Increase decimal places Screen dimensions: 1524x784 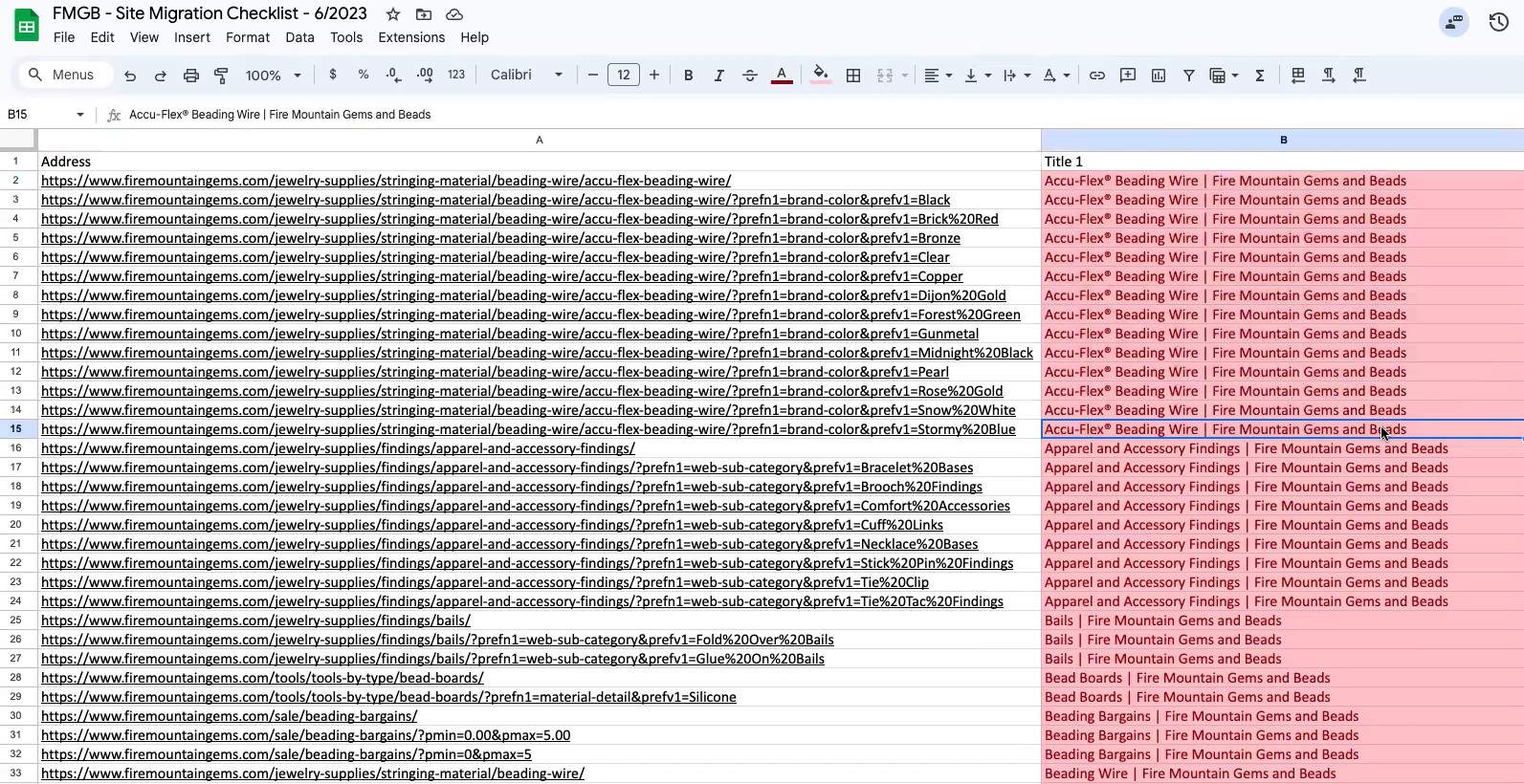click(x=426, y=75)
